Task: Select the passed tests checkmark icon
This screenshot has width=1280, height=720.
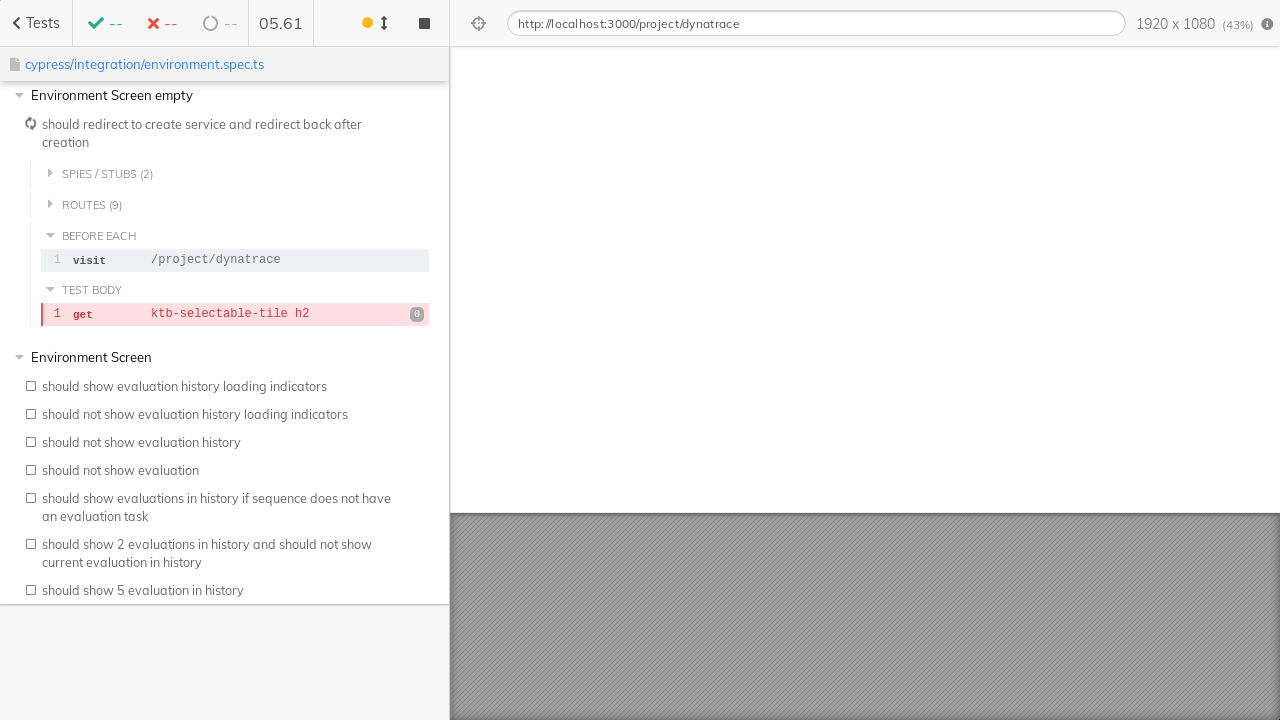Action: click(95, 23)
